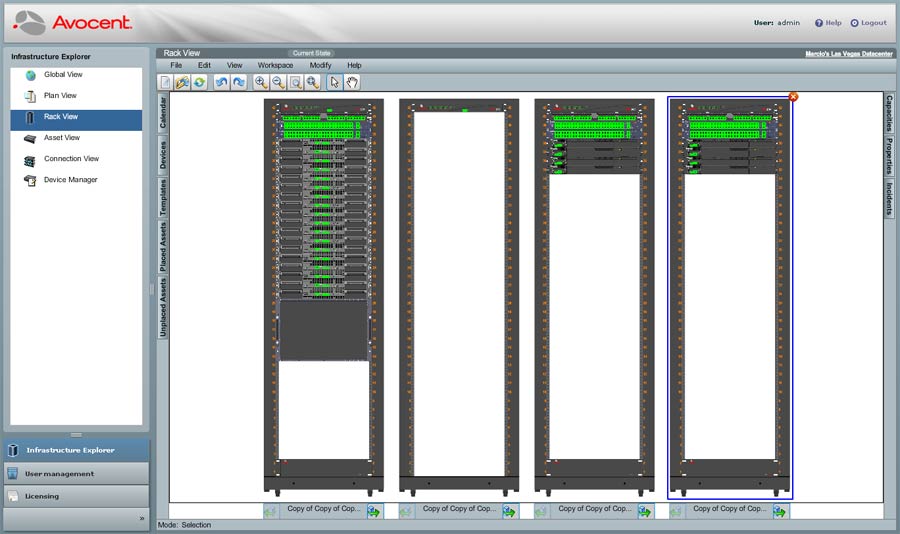The image size is (900, 534).
Task: Click the Zoom In magnifier icon
Action: click(261, 83)
